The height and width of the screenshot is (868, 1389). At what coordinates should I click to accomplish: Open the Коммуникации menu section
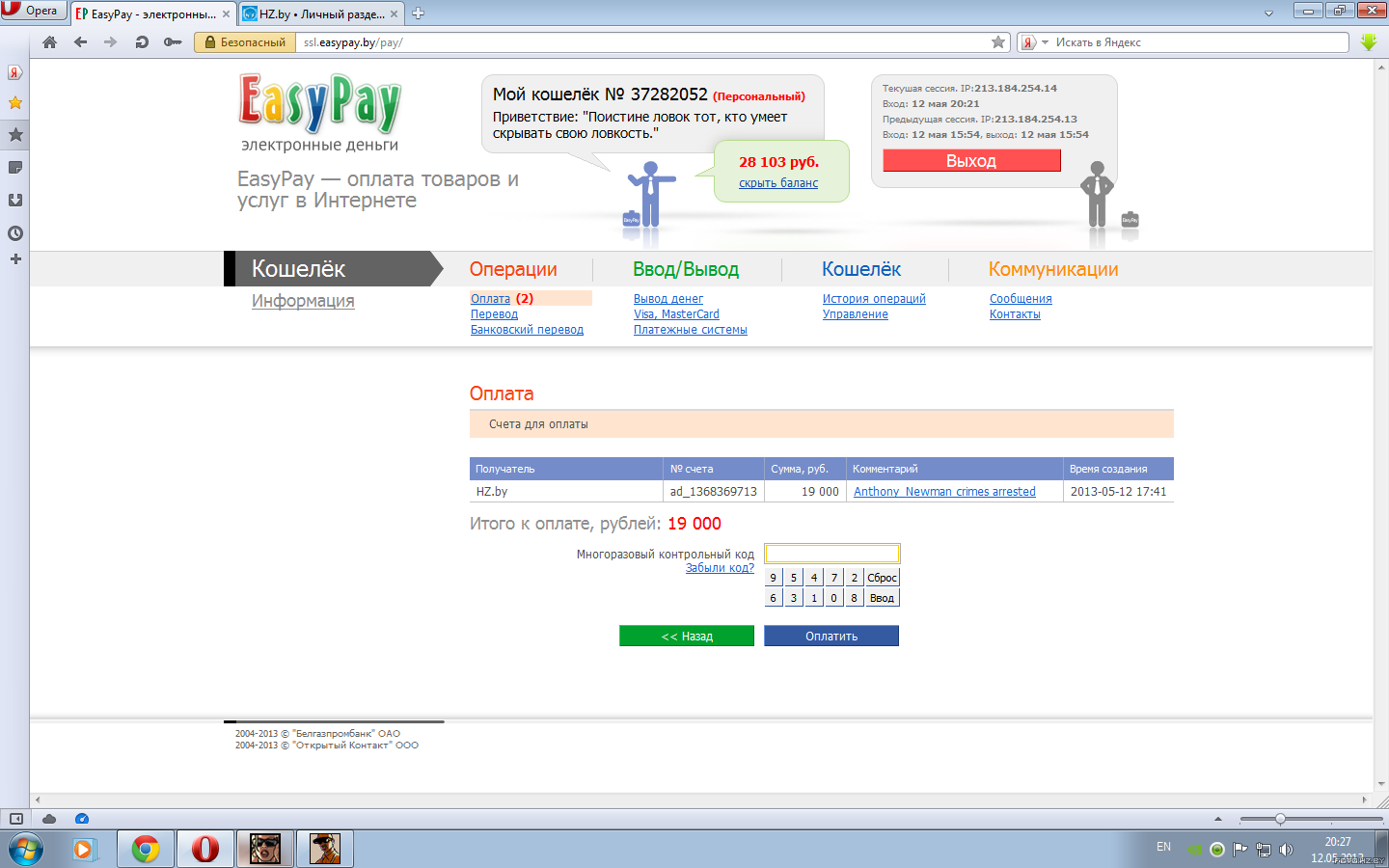(x=1053, y=270)
